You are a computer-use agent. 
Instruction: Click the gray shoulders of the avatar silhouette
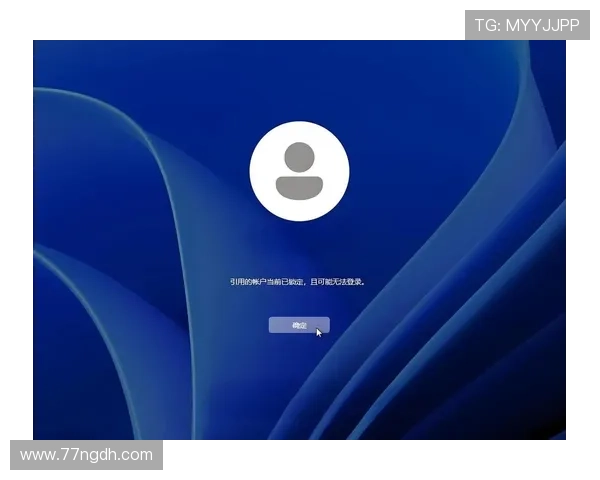pyautogui.click(x=299, y=187)
